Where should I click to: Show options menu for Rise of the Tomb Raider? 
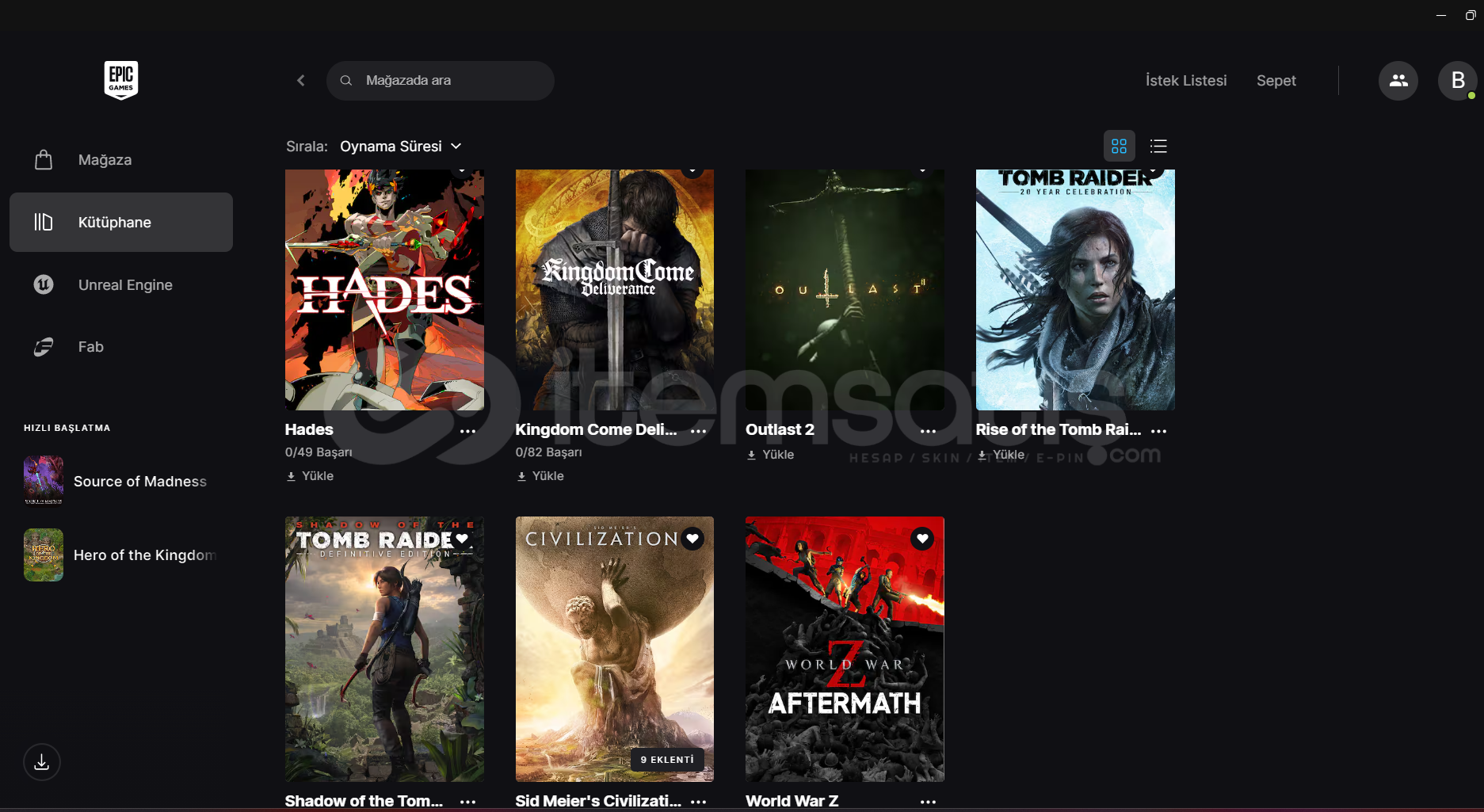(x=1158, y=431)
